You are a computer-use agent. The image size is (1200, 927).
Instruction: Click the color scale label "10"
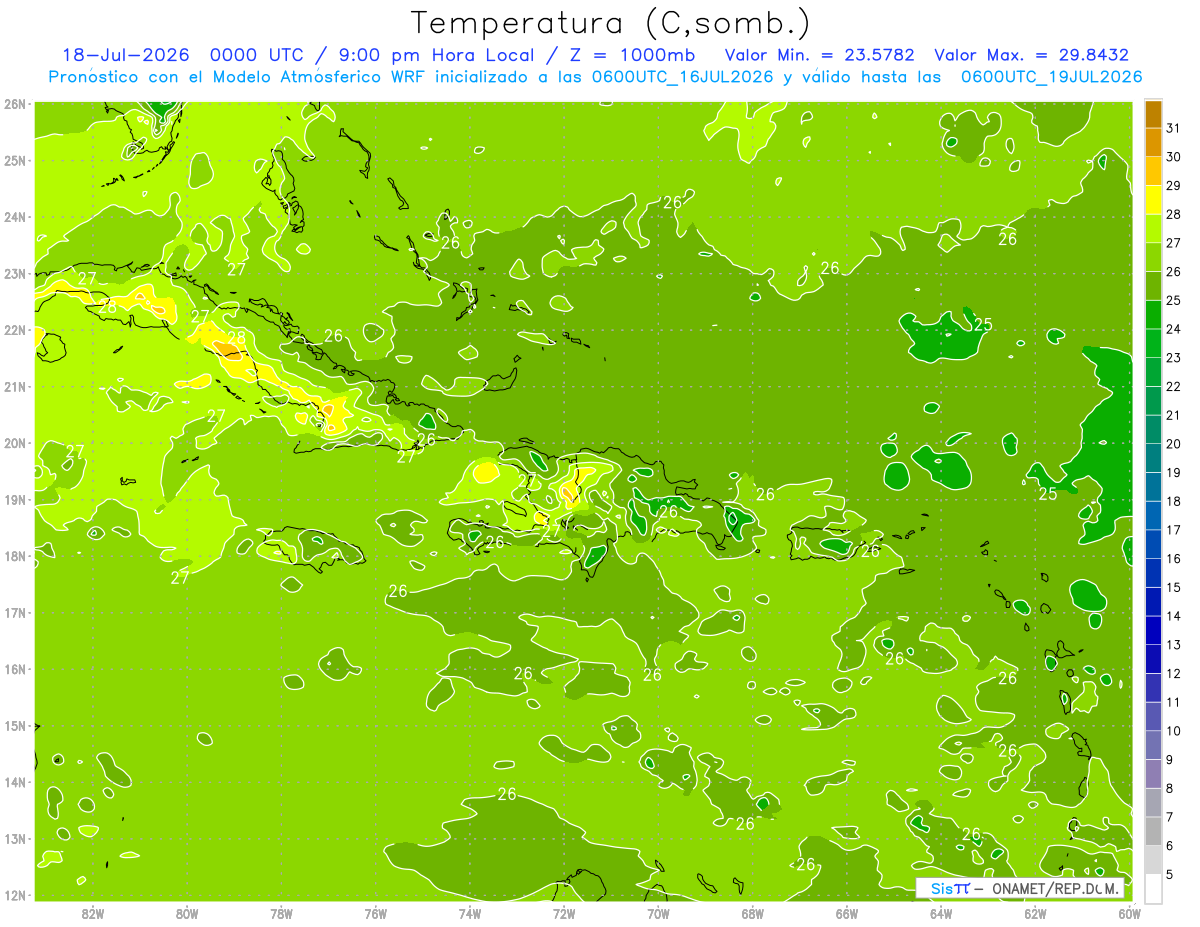[1173, 731]
